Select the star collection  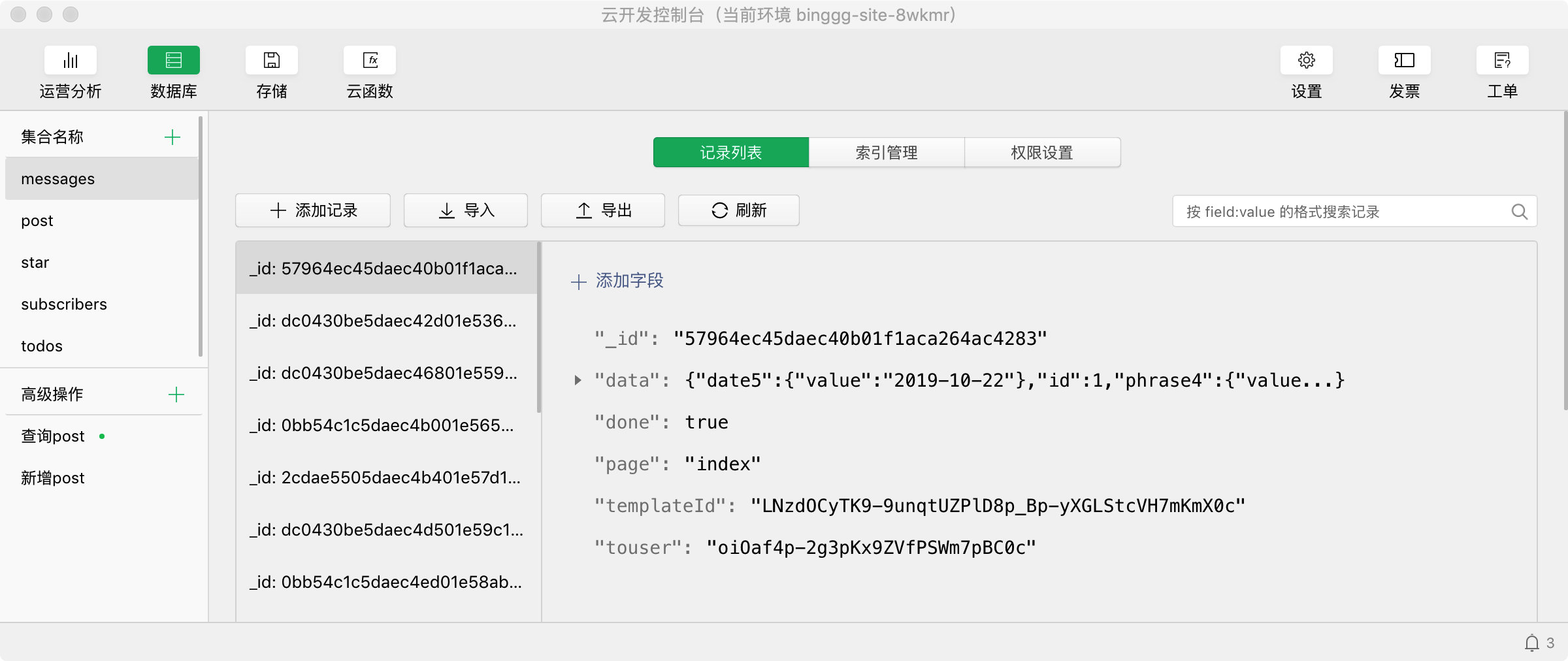coord(101,263)
